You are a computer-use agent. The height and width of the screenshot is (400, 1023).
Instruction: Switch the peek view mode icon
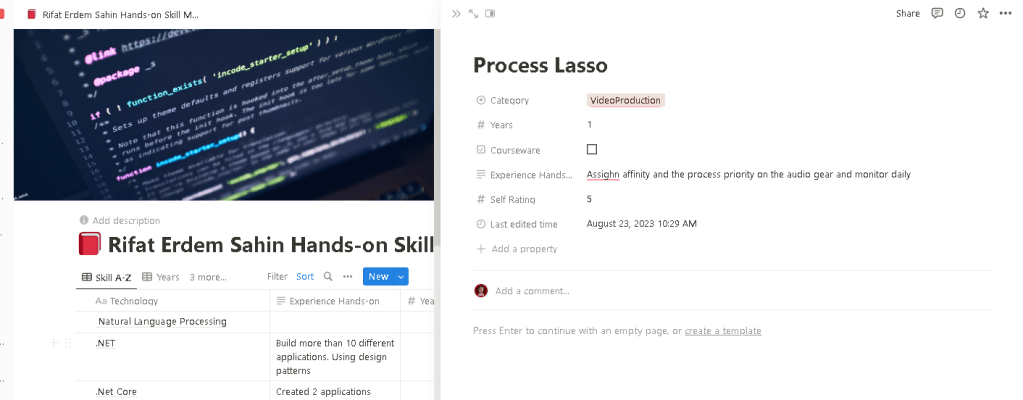(490, 13)
